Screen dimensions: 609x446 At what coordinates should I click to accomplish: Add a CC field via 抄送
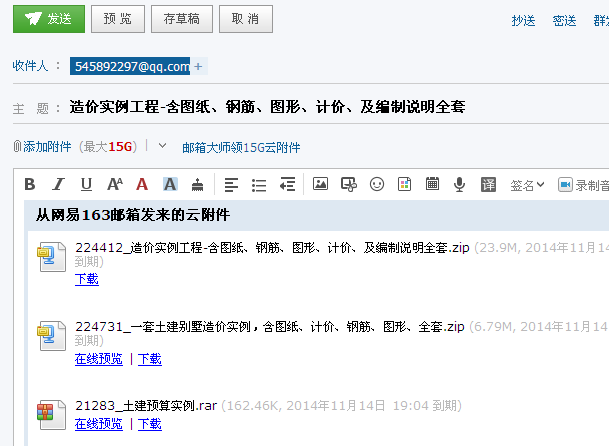coord(523,21)
